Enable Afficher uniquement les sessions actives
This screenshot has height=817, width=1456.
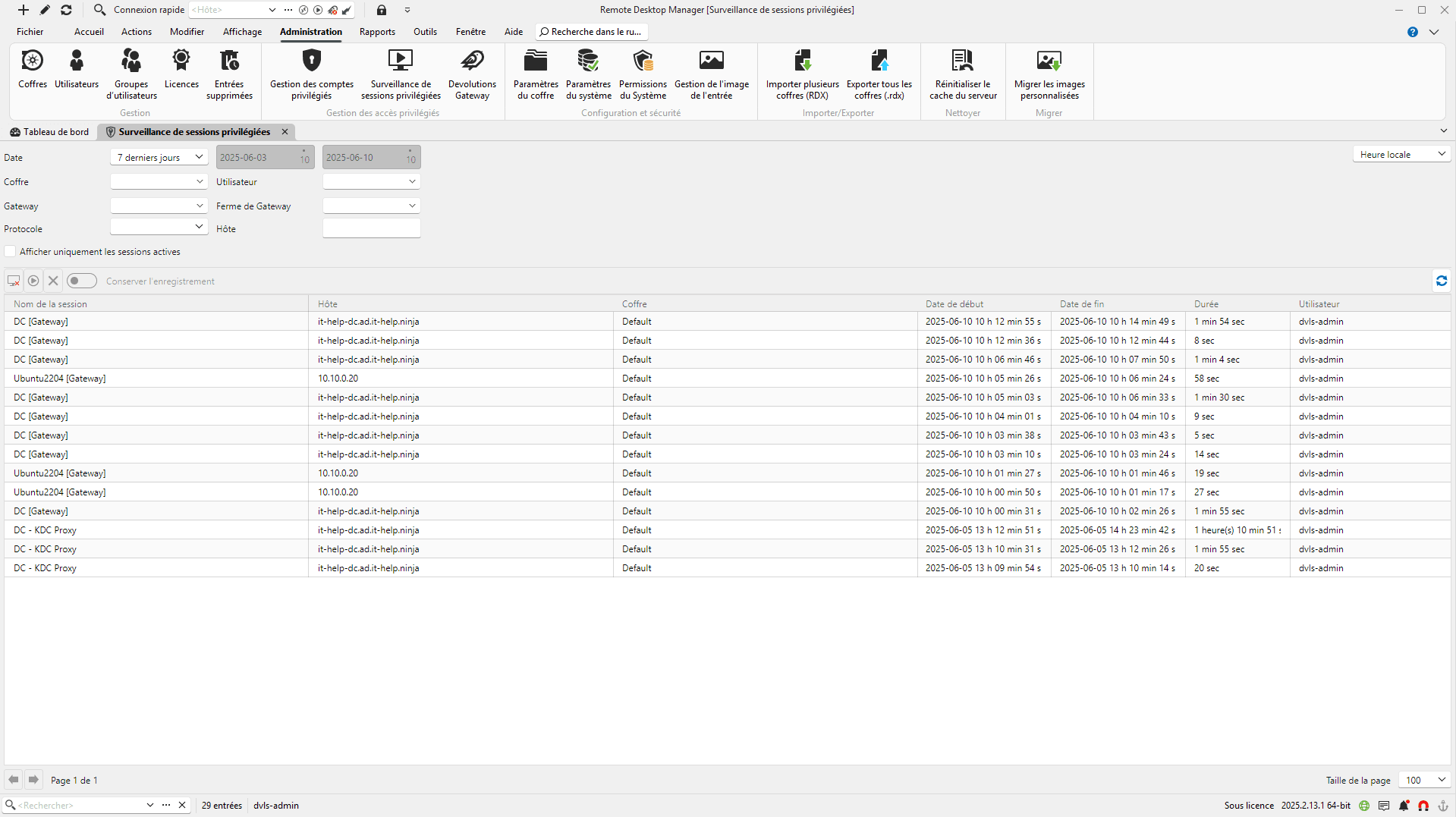[10, 251]
